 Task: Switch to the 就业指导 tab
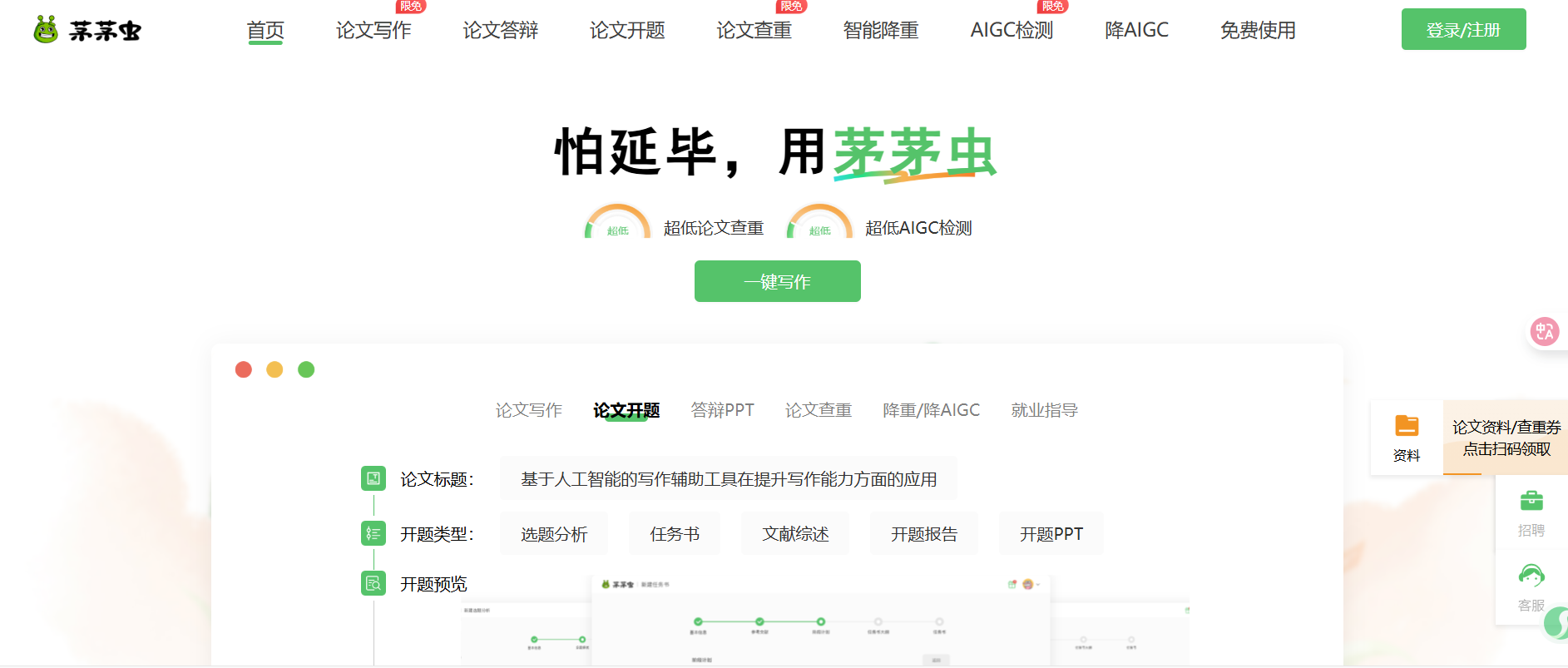click(1044, 410)
